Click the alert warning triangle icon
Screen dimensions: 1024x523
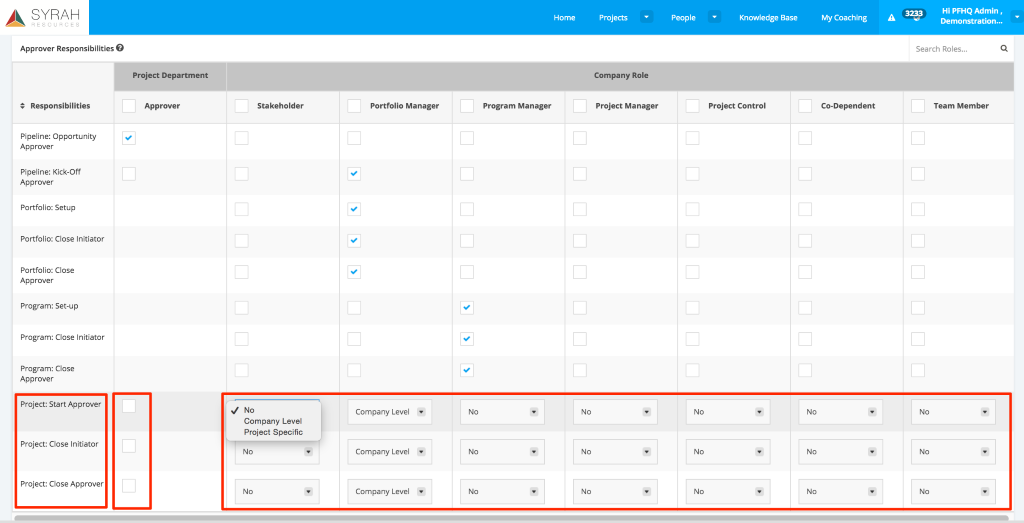point(891,18)
